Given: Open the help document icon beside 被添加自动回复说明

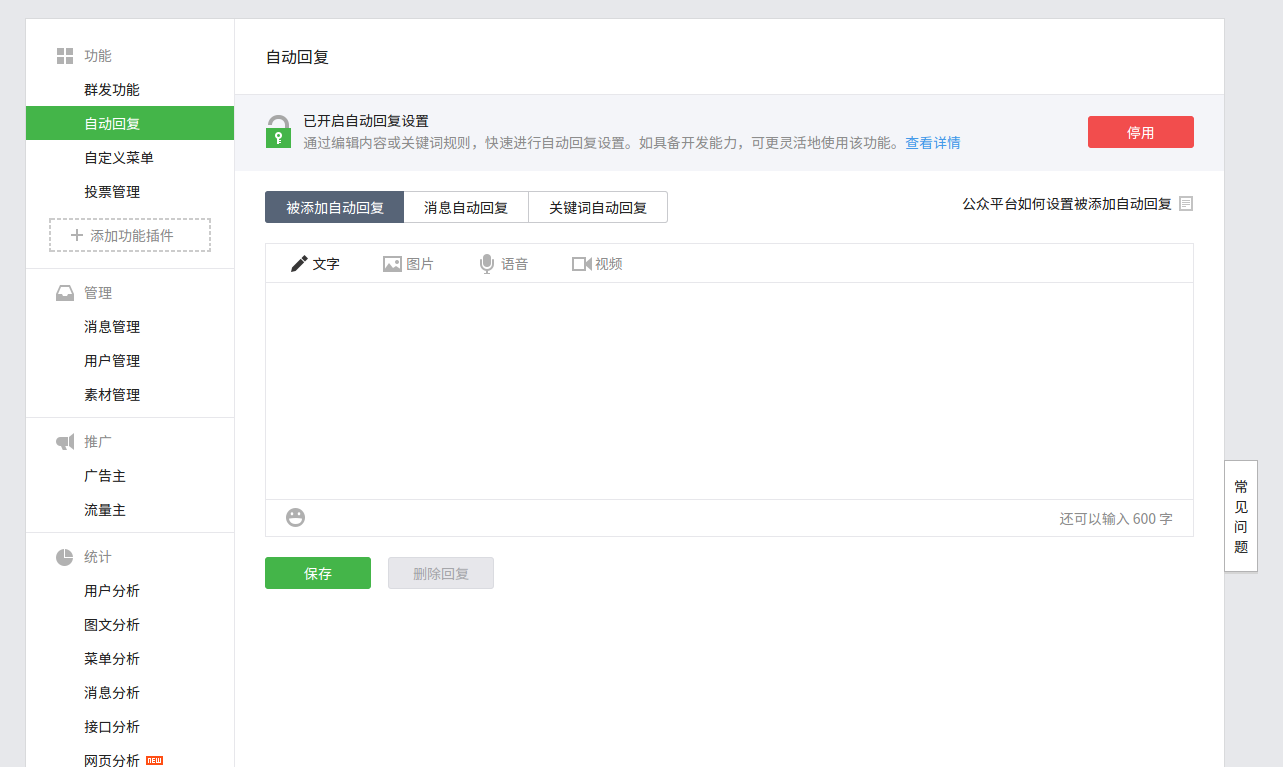Looking at the screenshot, I should pos(1187,203).
